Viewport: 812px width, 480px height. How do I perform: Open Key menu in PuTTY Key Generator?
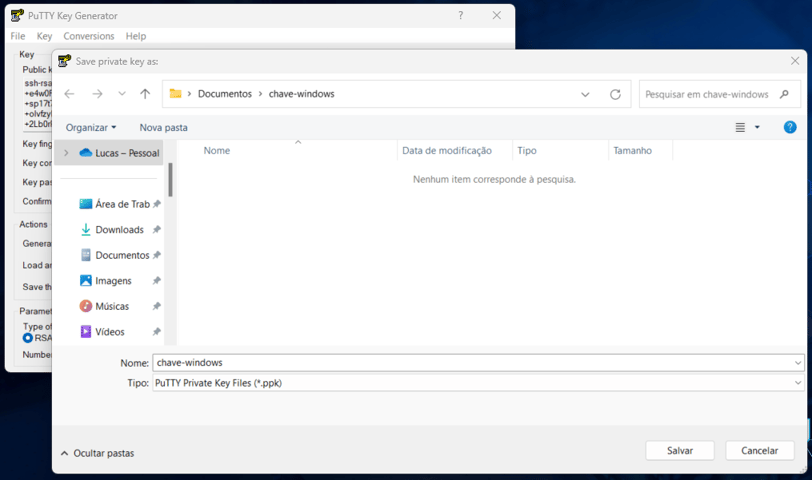click(44, 36)
